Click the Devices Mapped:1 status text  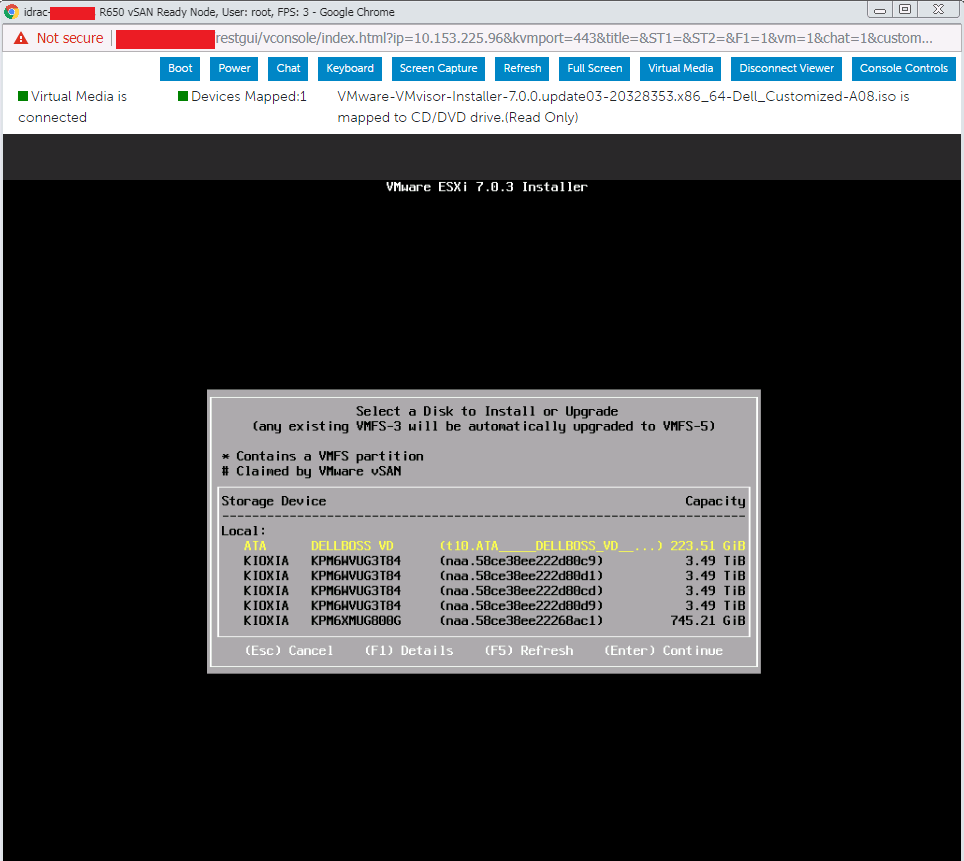click(x=248, y=97)
